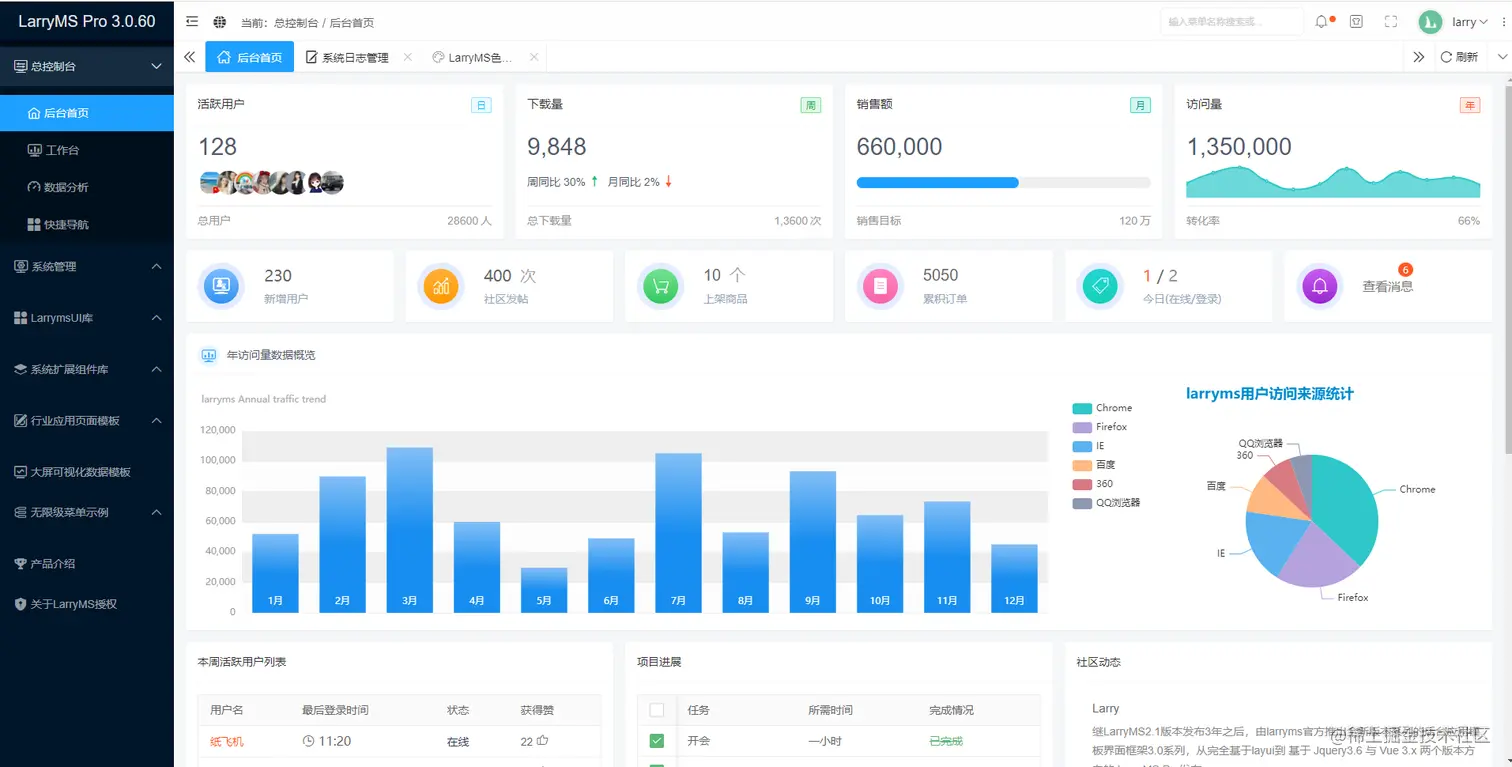Expand the LarrymsUI库 sidebar menu
Viewport: 1512px width, 767px height.
pos(87,318)
